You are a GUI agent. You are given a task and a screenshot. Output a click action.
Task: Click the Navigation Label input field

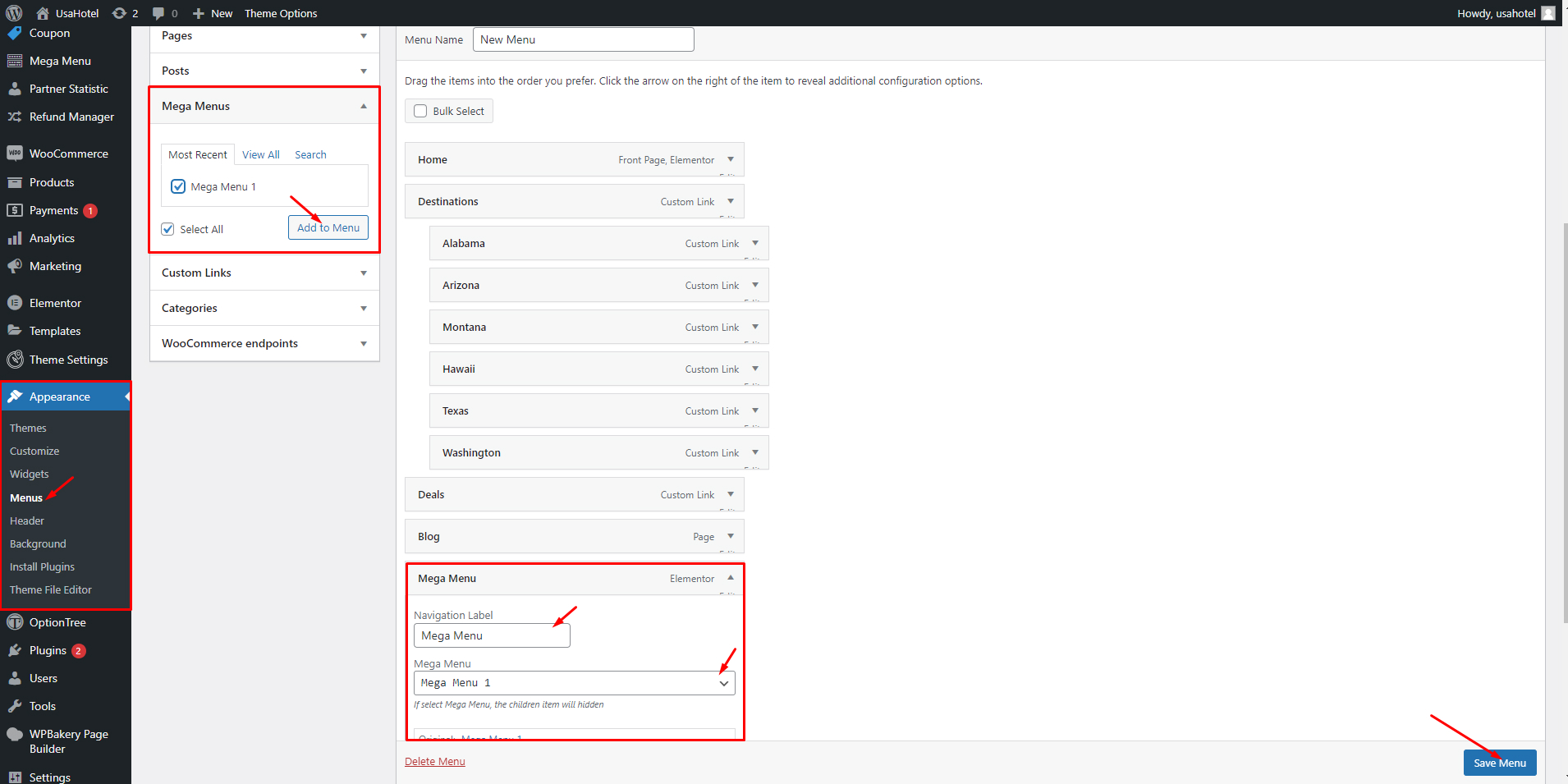[492, 635]
